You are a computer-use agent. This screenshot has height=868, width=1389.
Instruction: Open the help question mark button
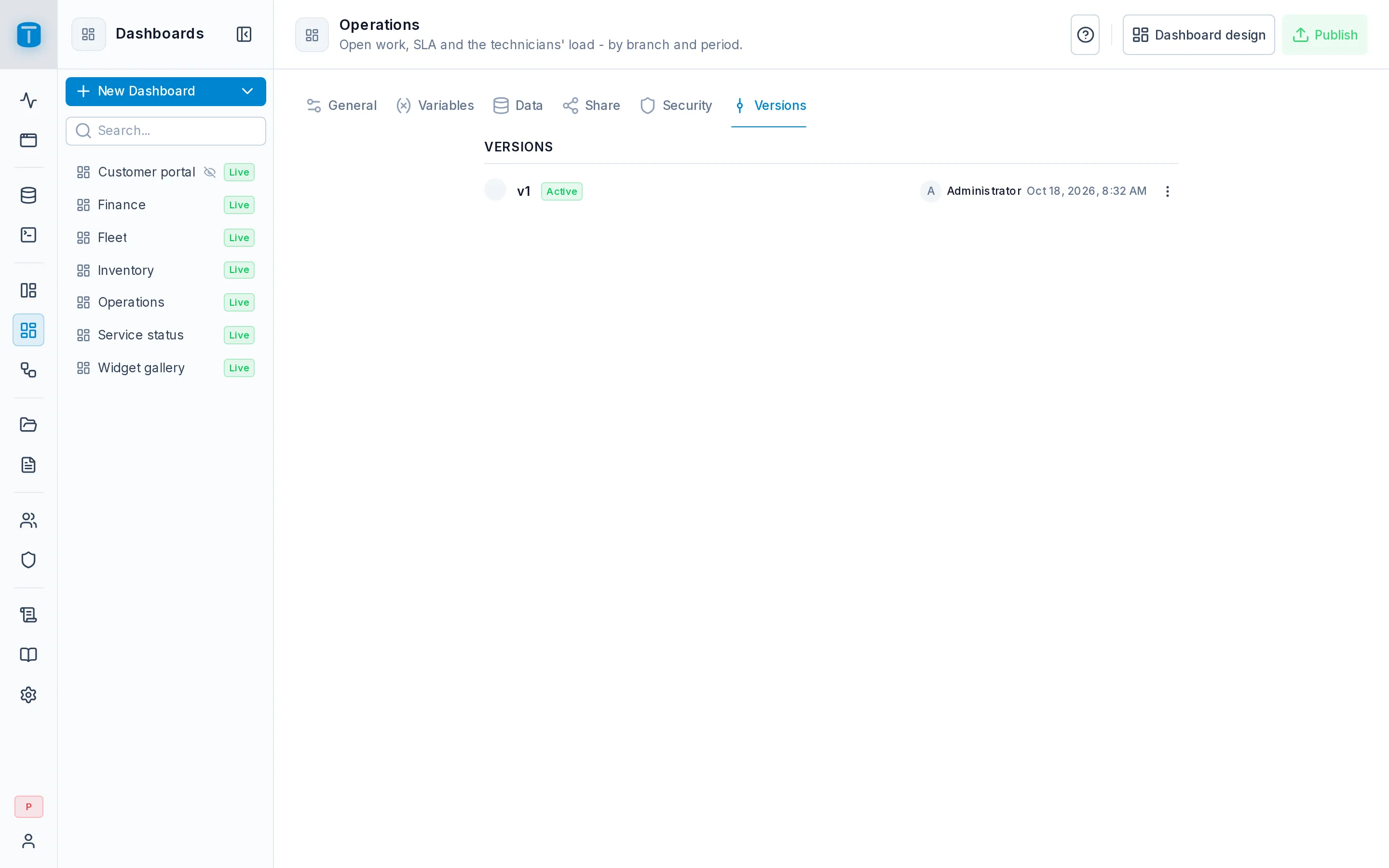pos(1085,35)
